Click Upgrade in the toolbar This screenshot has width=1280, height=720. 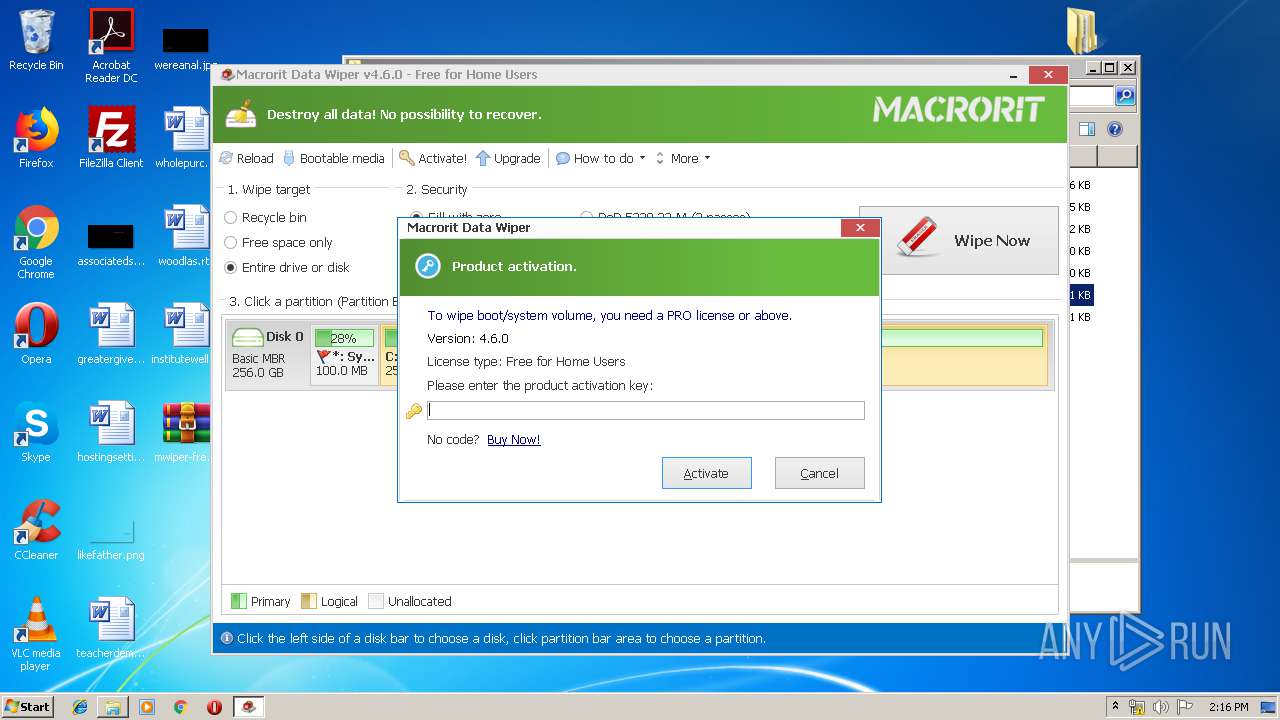point(508,158)
